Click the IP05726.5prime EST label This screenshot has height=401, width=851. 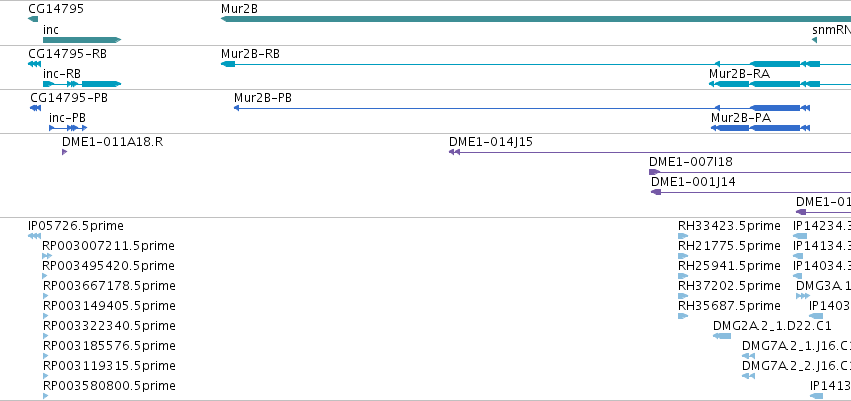pos(76,226)
